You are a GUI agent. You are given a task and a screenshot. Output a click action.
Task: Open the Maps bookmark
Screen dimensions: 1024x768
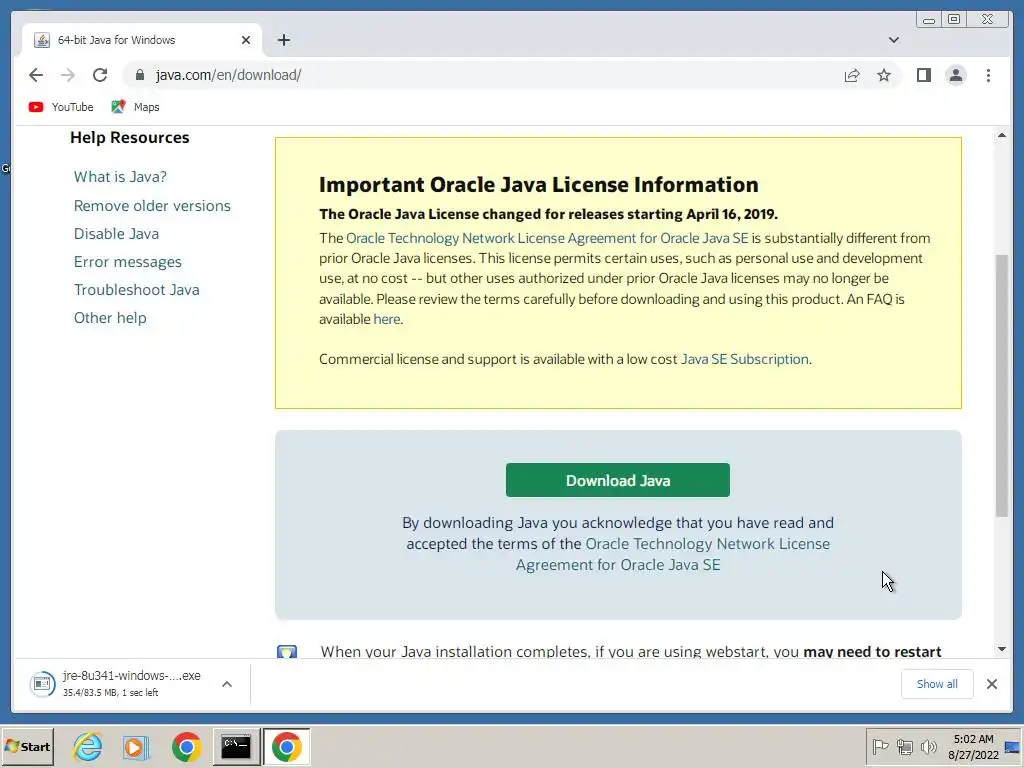tap(135, 107)
